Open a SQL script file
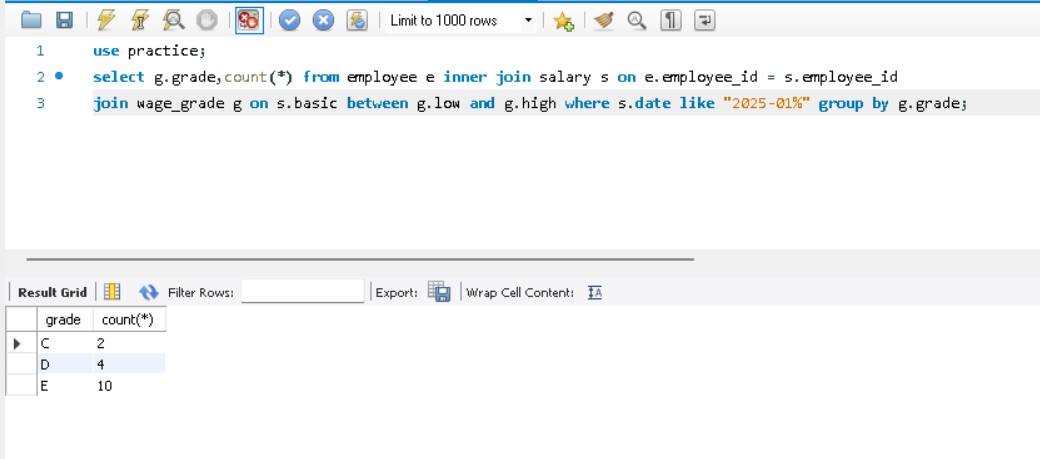 tap(31, 21)
